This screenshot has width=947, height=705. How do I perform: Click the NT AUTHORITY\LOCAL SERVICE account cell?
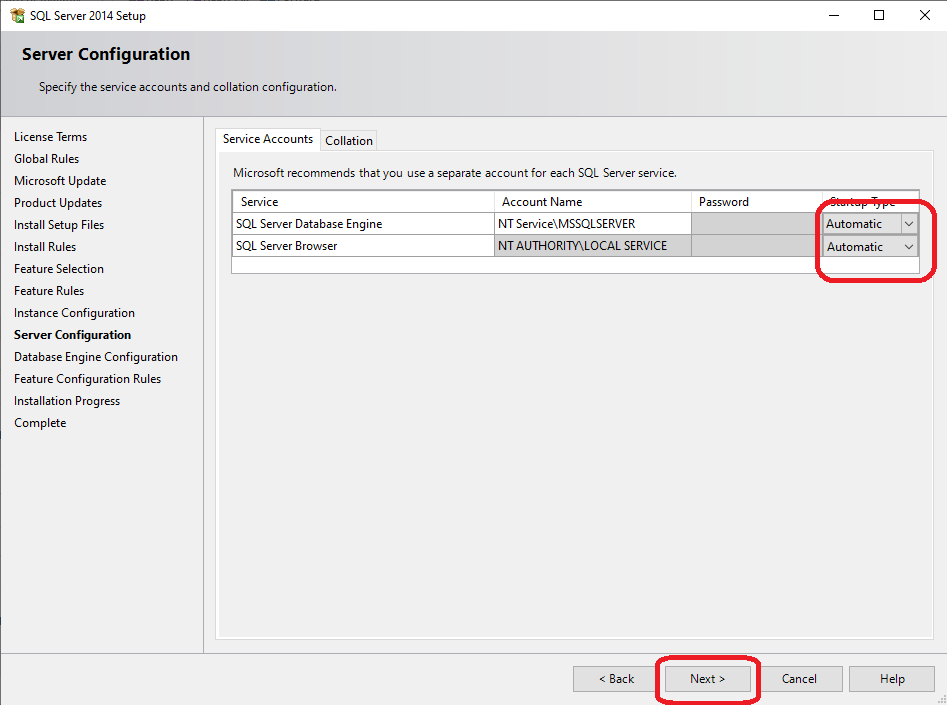click(592, 246)
